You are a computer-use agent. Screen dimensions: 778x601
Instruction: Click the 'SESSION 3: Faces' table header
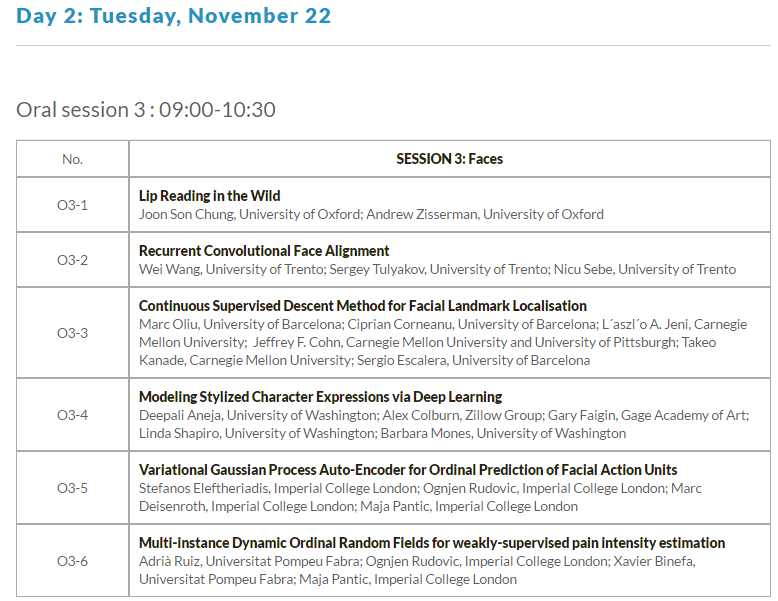(x=449, y=159)
